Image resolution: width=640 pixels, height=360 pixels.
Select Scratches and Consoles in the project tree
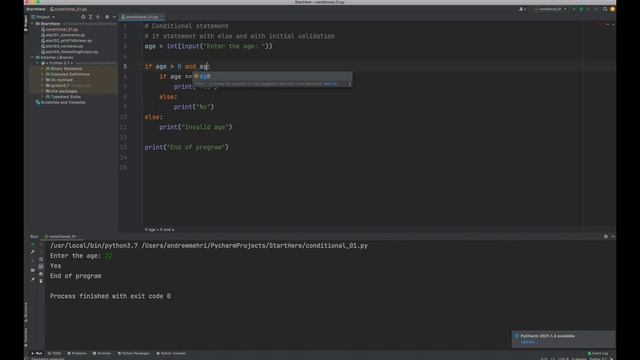tap(63, 102)
